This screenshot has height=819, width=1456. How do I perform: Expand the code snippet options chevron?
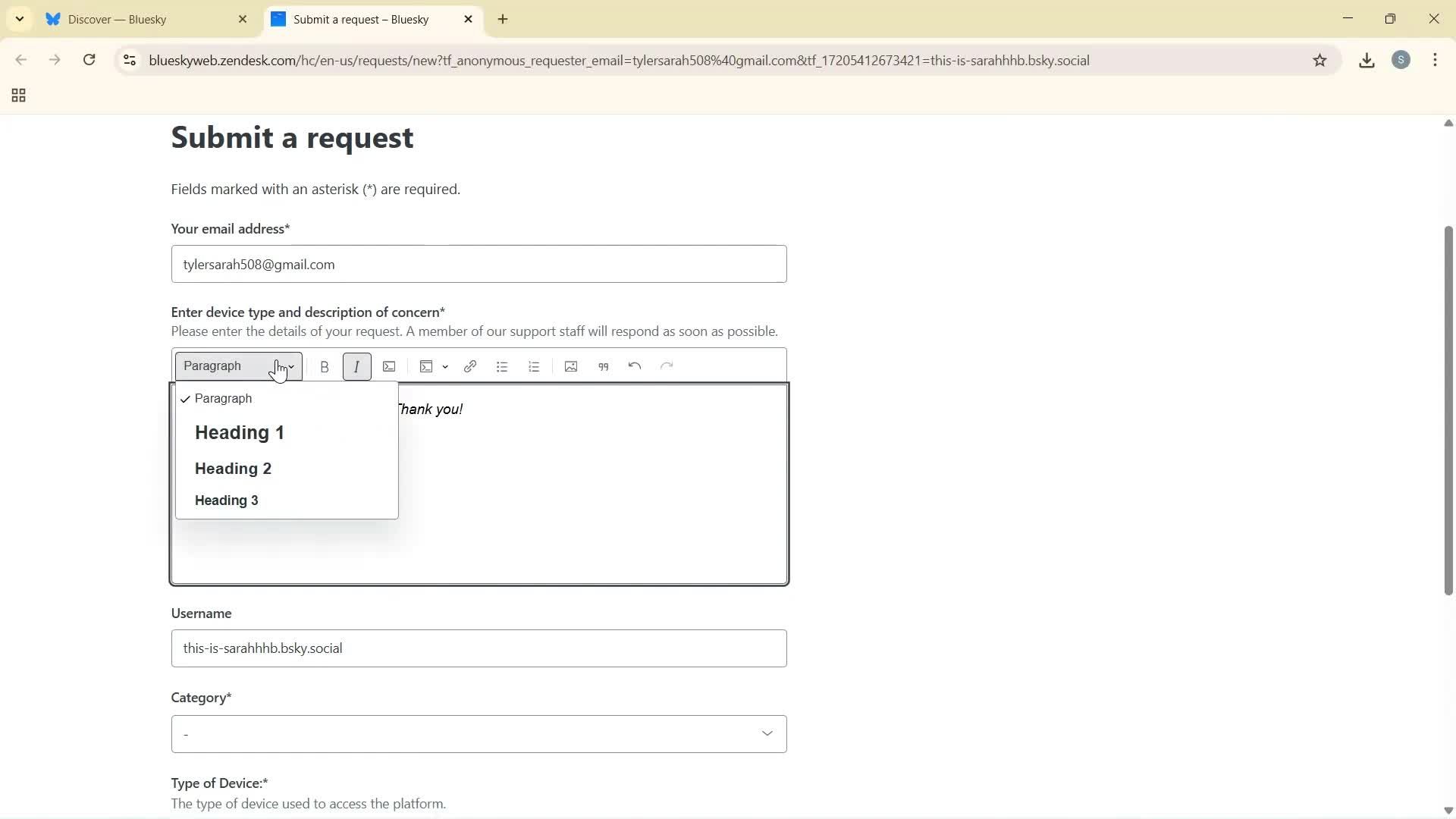[446, 366]
